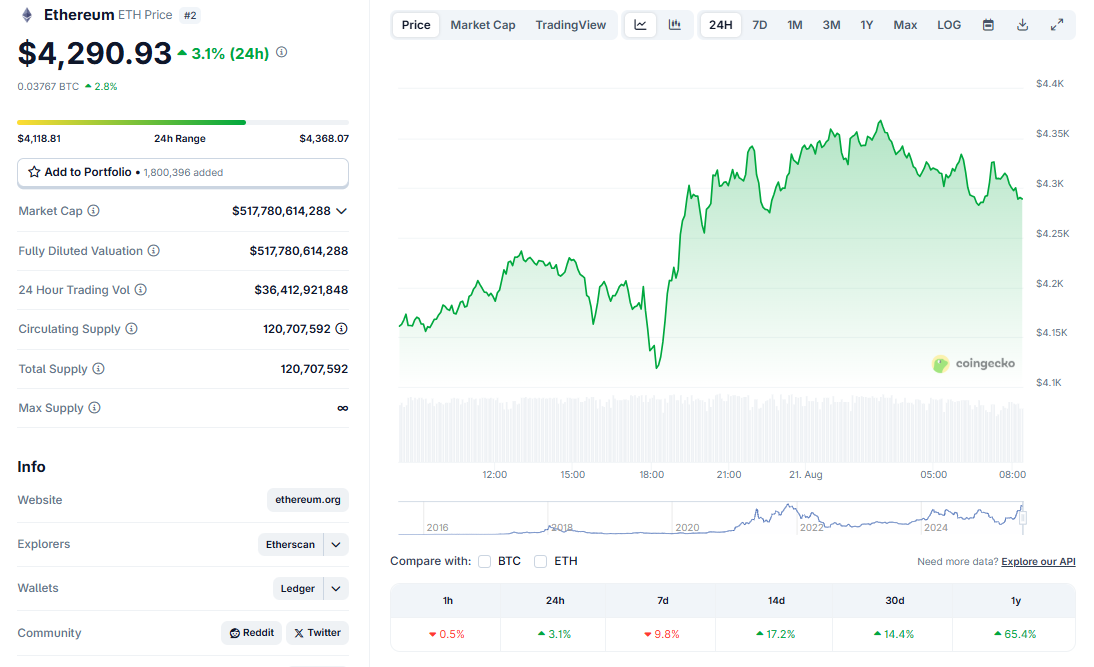Follow the Explore our API link
Image resolution: width=1094 pixels, height=667 pixels.
(1038, 562)
